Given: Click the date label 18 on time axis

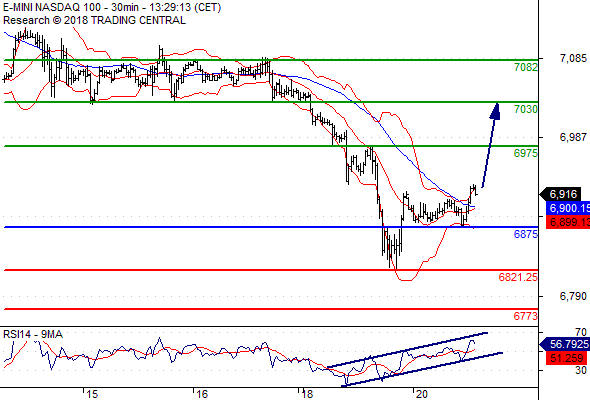Looking at the screenshot, I should tap(307, 394).
